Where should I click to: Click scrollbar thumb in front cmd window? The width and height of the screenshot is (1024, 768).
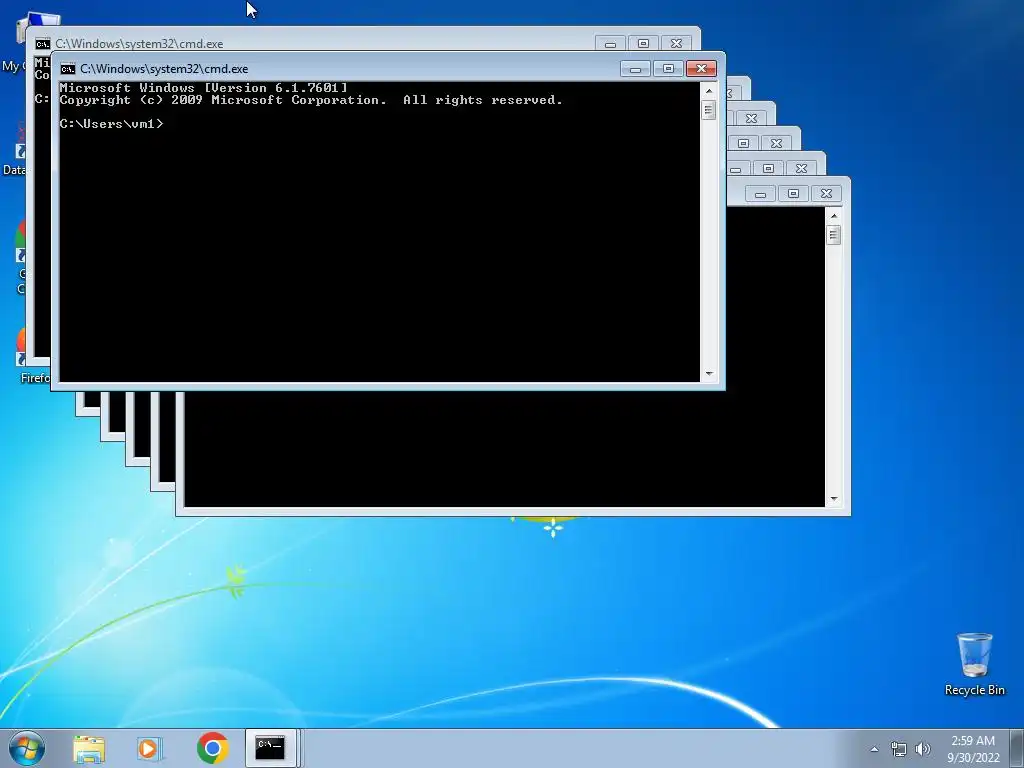709,110
